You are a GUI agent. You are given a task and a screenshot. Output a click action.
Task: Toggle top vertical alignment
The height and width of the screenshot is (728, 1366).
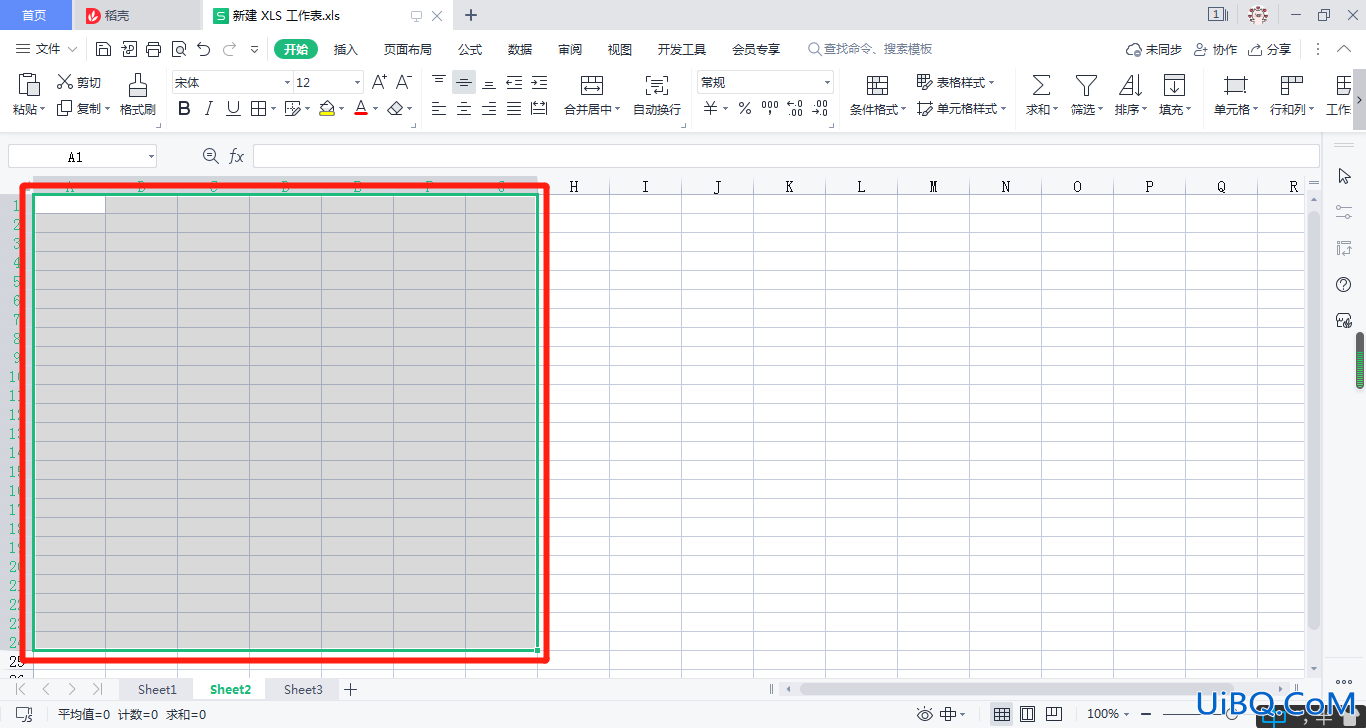point(439,83)
